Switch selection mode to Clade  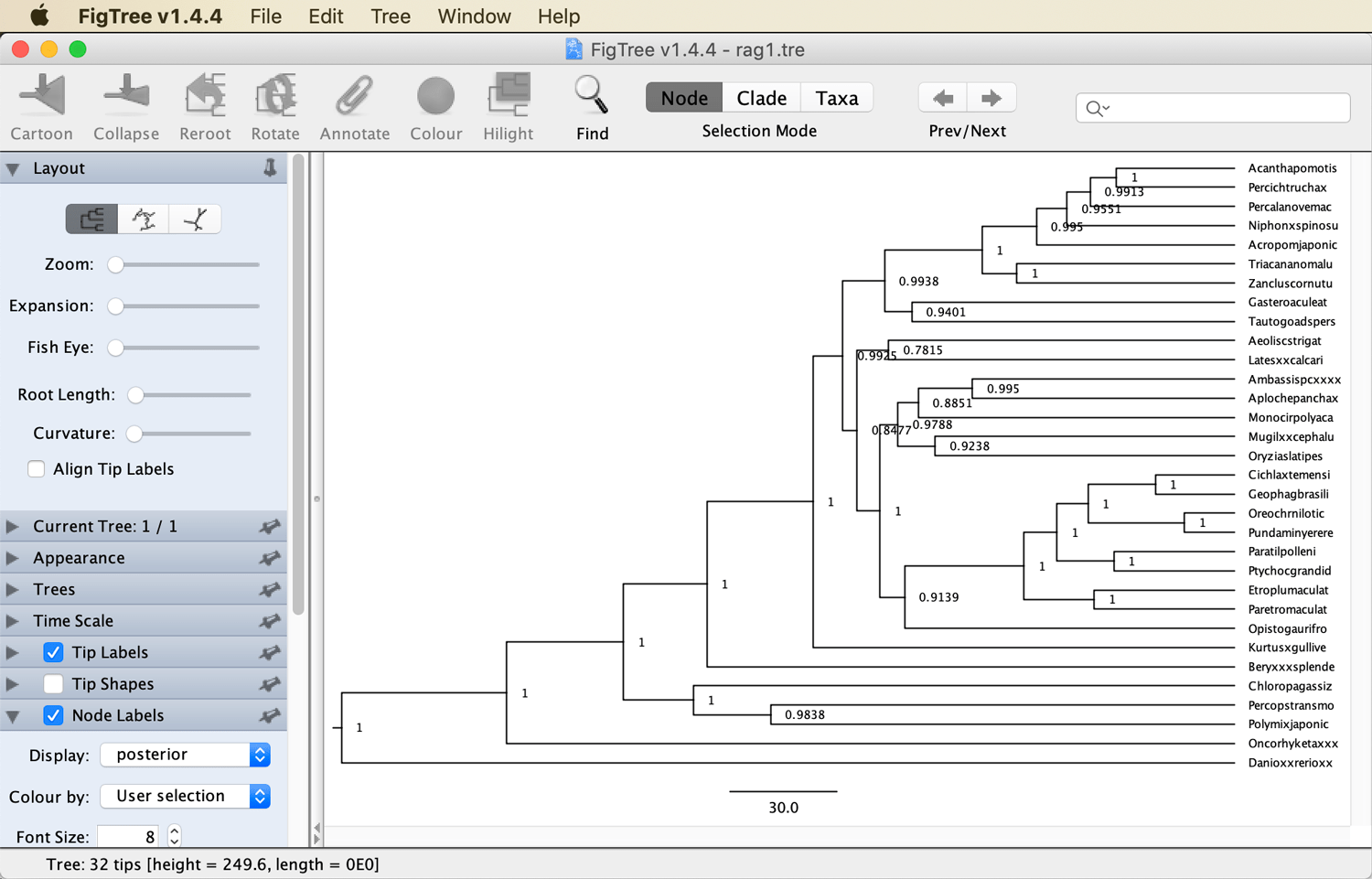(x=761, y=98)
